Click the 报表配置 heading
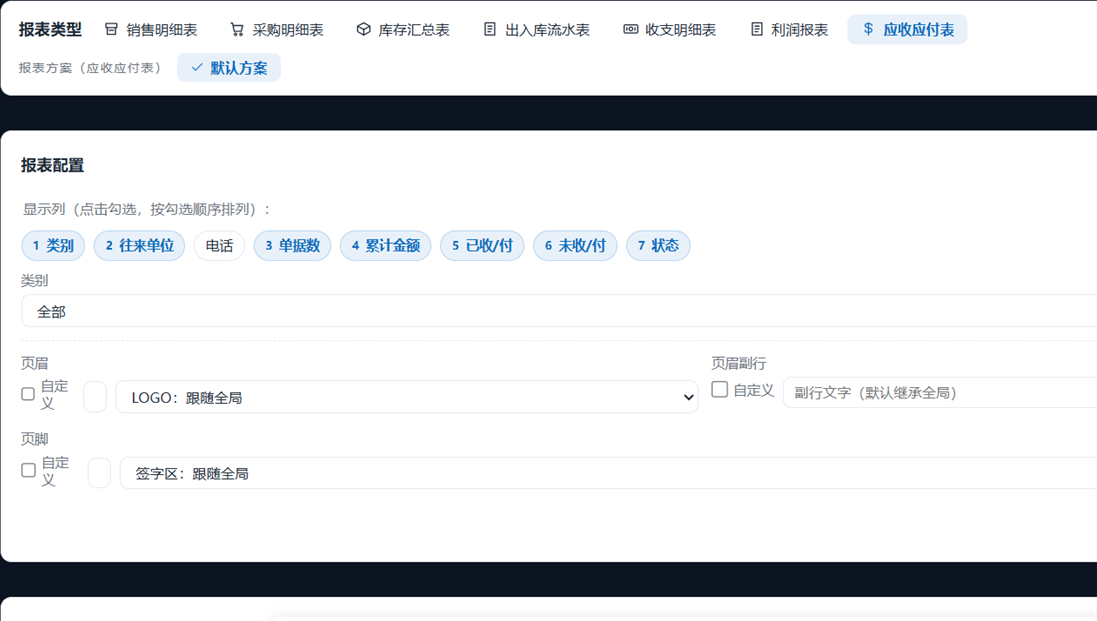This screenshot has width=1097, height=621. coord(52,165)
